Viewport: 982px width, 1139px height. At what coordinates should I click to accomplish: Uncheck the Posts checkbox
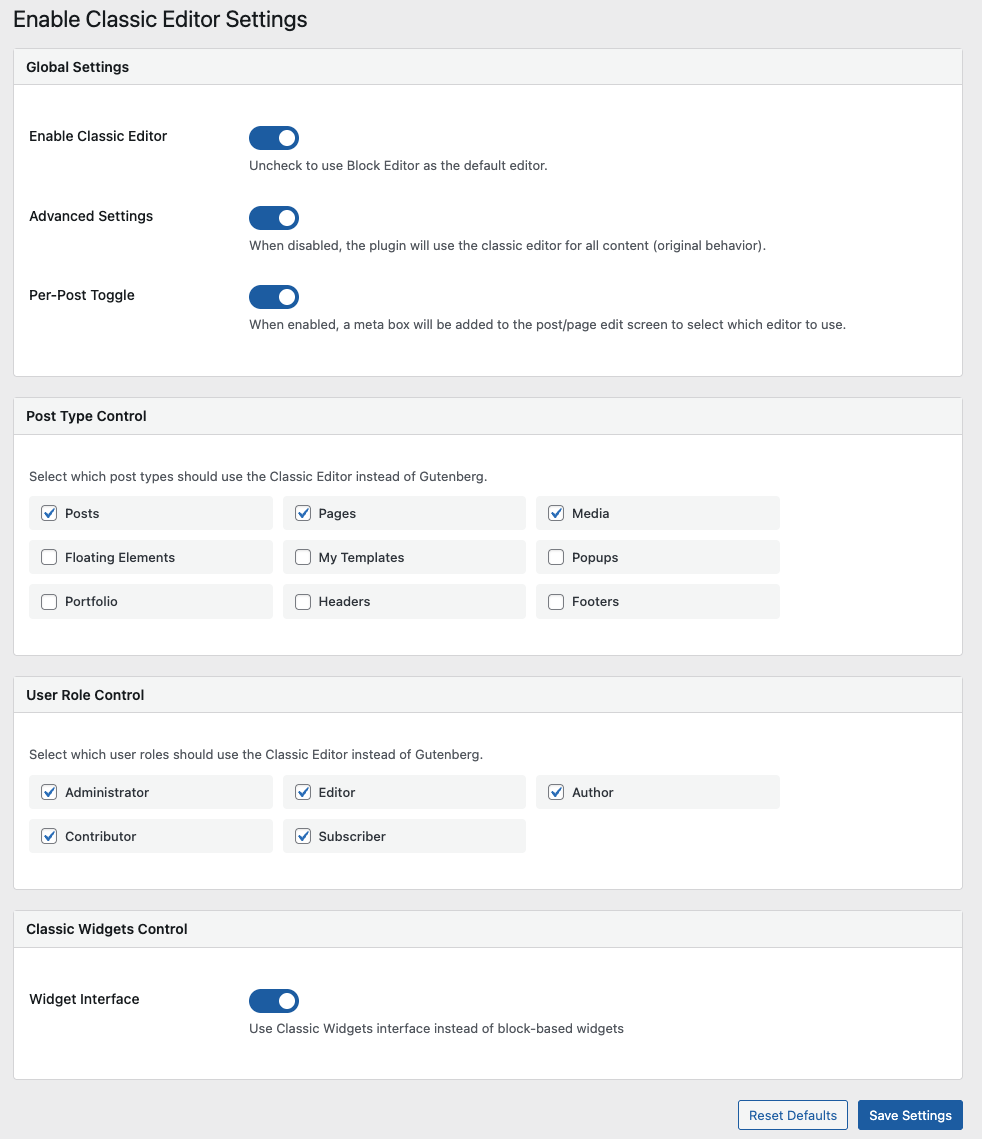pos(49,513)
